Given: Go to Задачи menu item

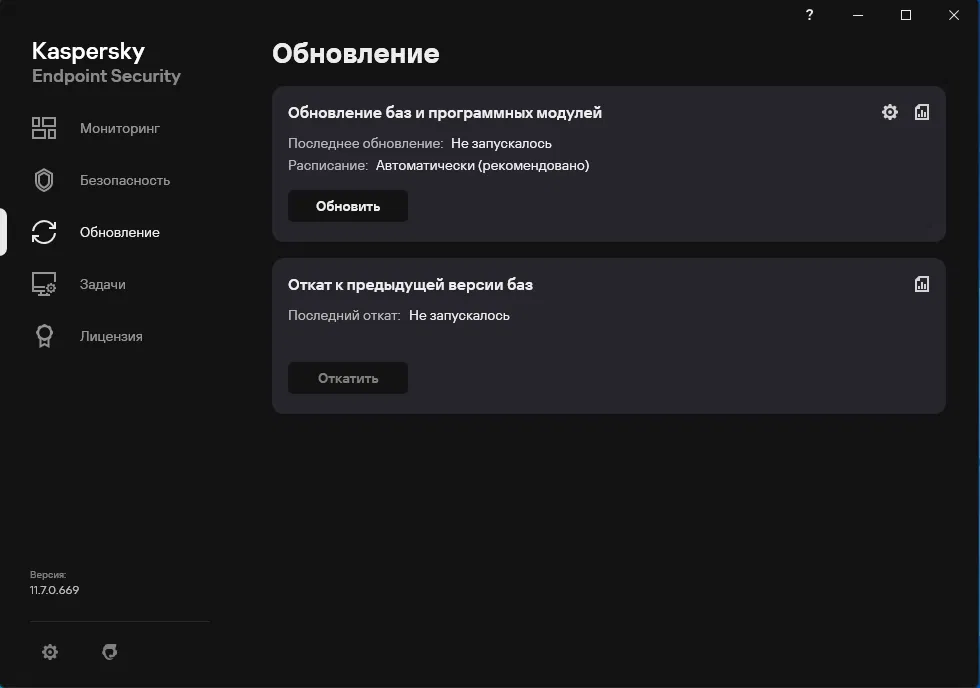Looking at the screenshot, I should tap(102, 284).
